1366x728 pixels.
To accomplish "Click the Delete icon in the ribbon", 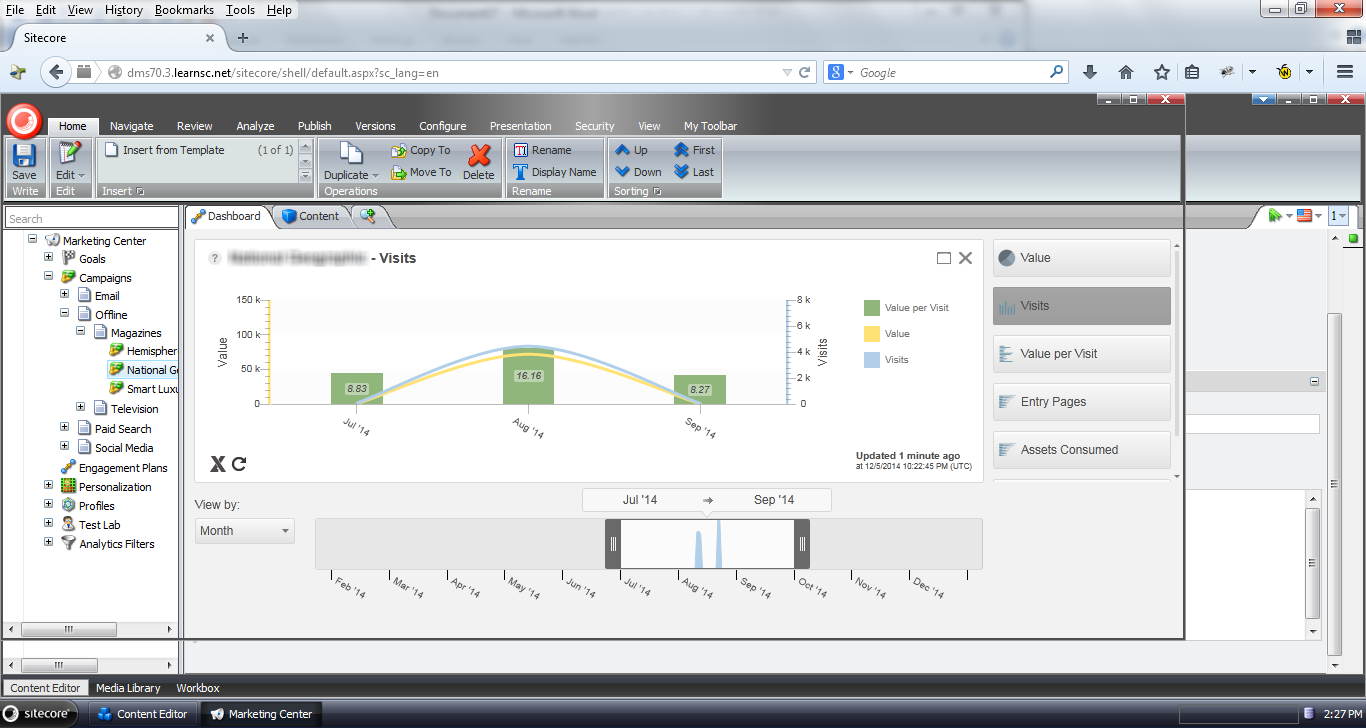I will [479, 160].
